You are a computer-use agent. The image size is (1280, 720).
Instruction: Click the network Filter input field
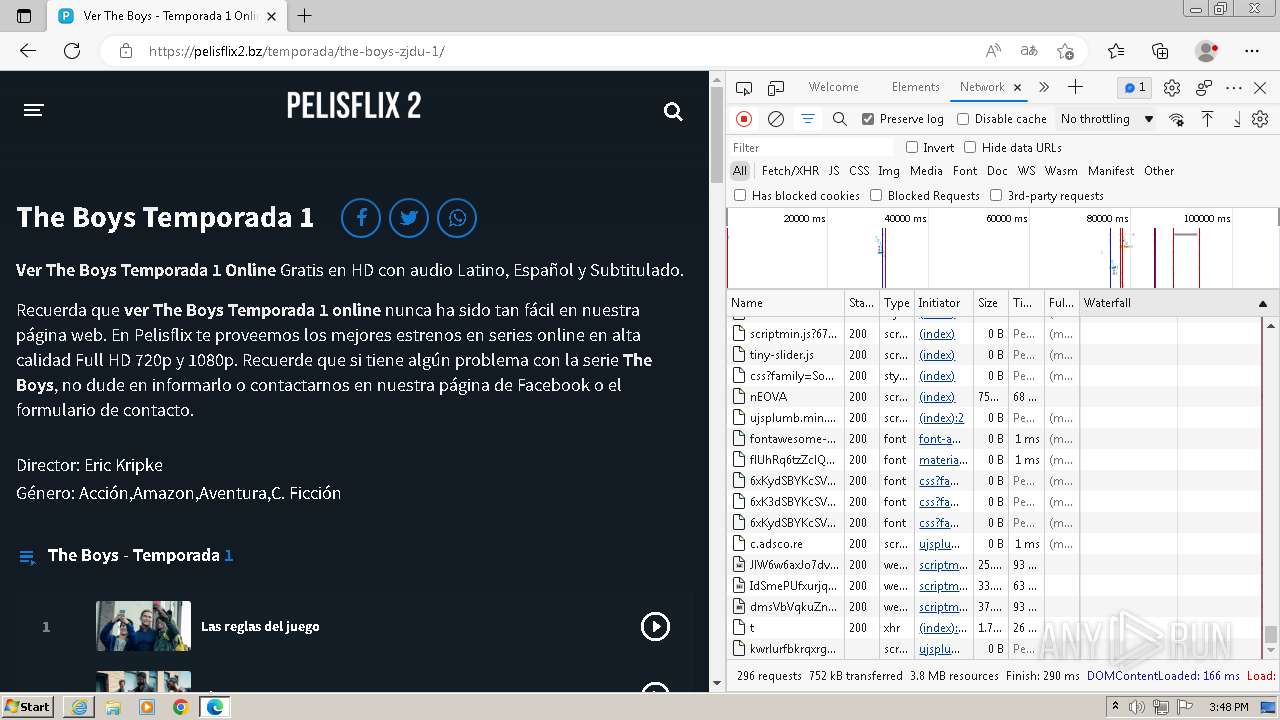810,147
